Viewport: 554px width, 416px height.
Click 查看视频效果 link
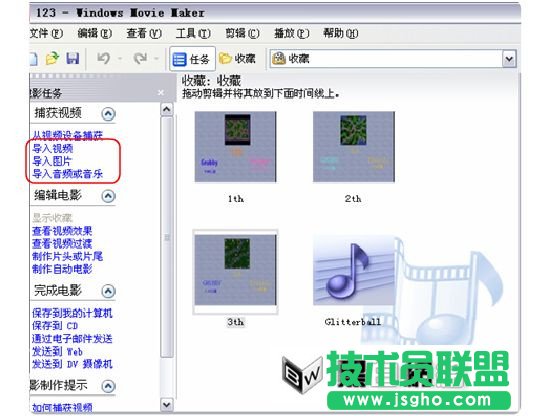tap(62, 231)
